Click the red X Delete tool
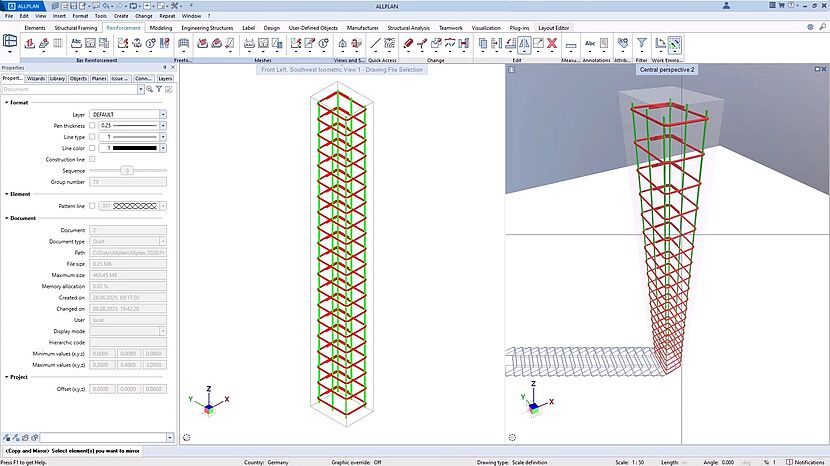Screen dimensions: 830x466 tap(553, 44)
